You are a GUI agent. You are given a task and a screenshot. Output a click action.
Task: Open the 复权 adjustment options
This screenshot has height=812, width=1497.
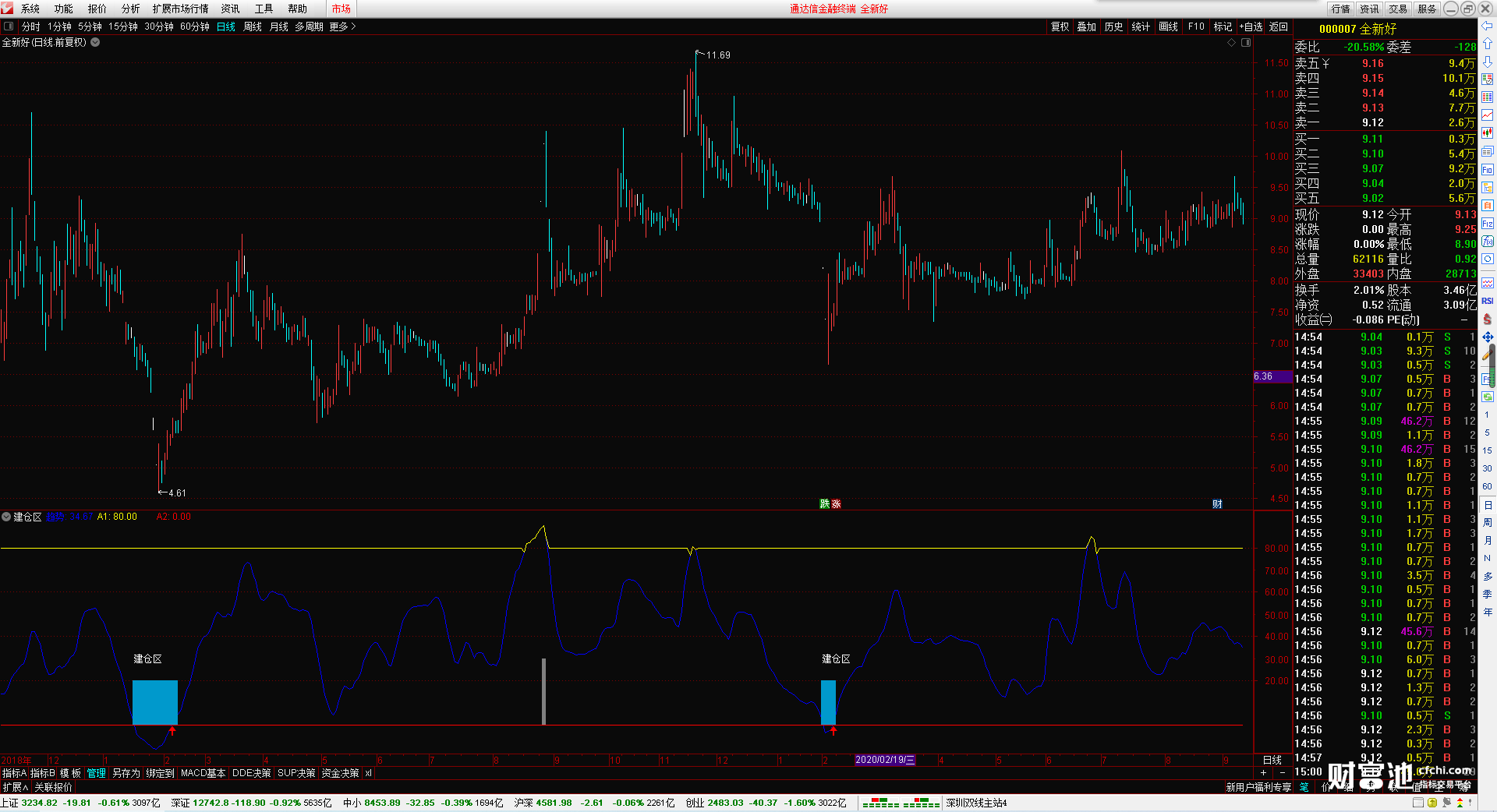click(x=1060, y=26)
